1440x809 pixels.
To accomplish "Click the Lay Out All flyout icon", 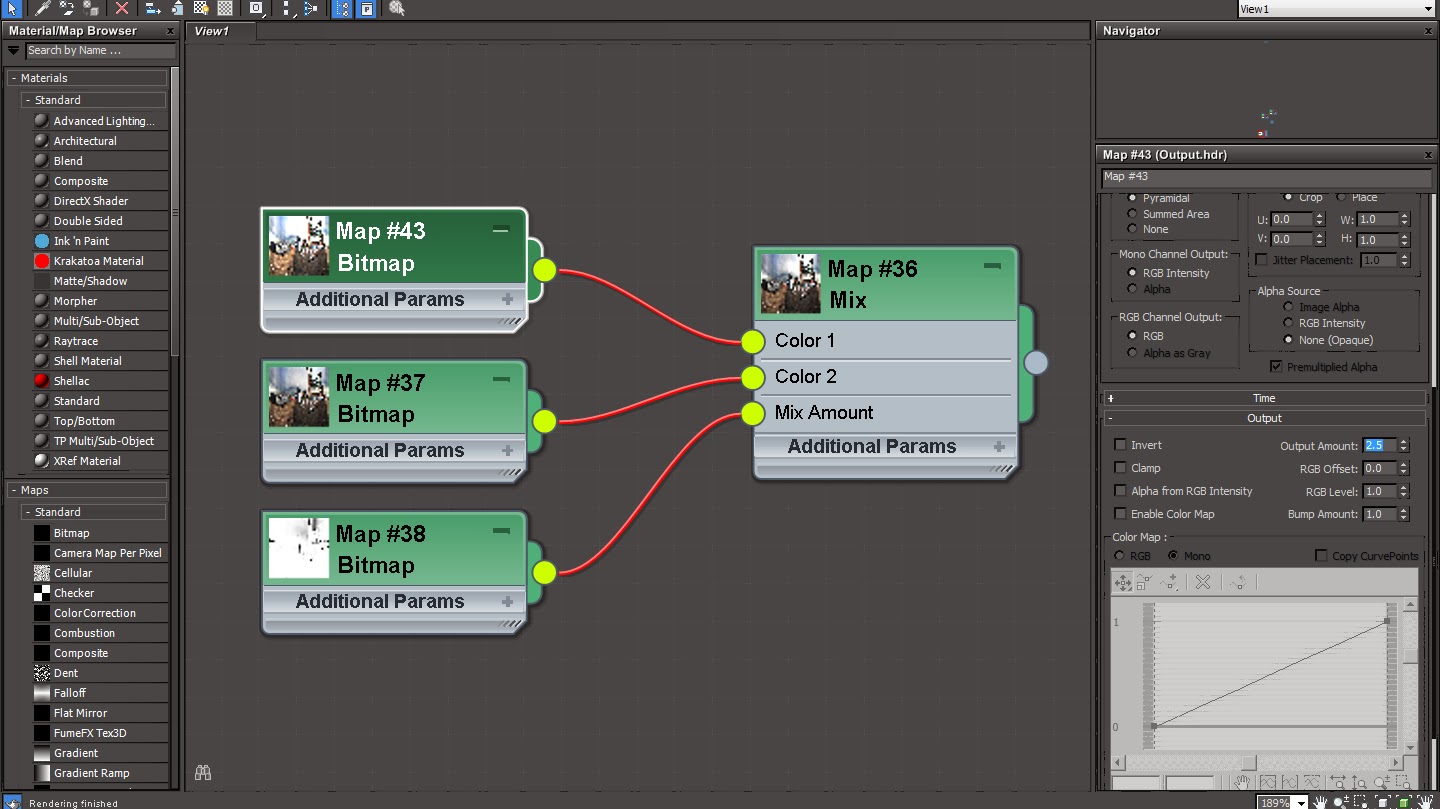I will click(x=287, y=8).
